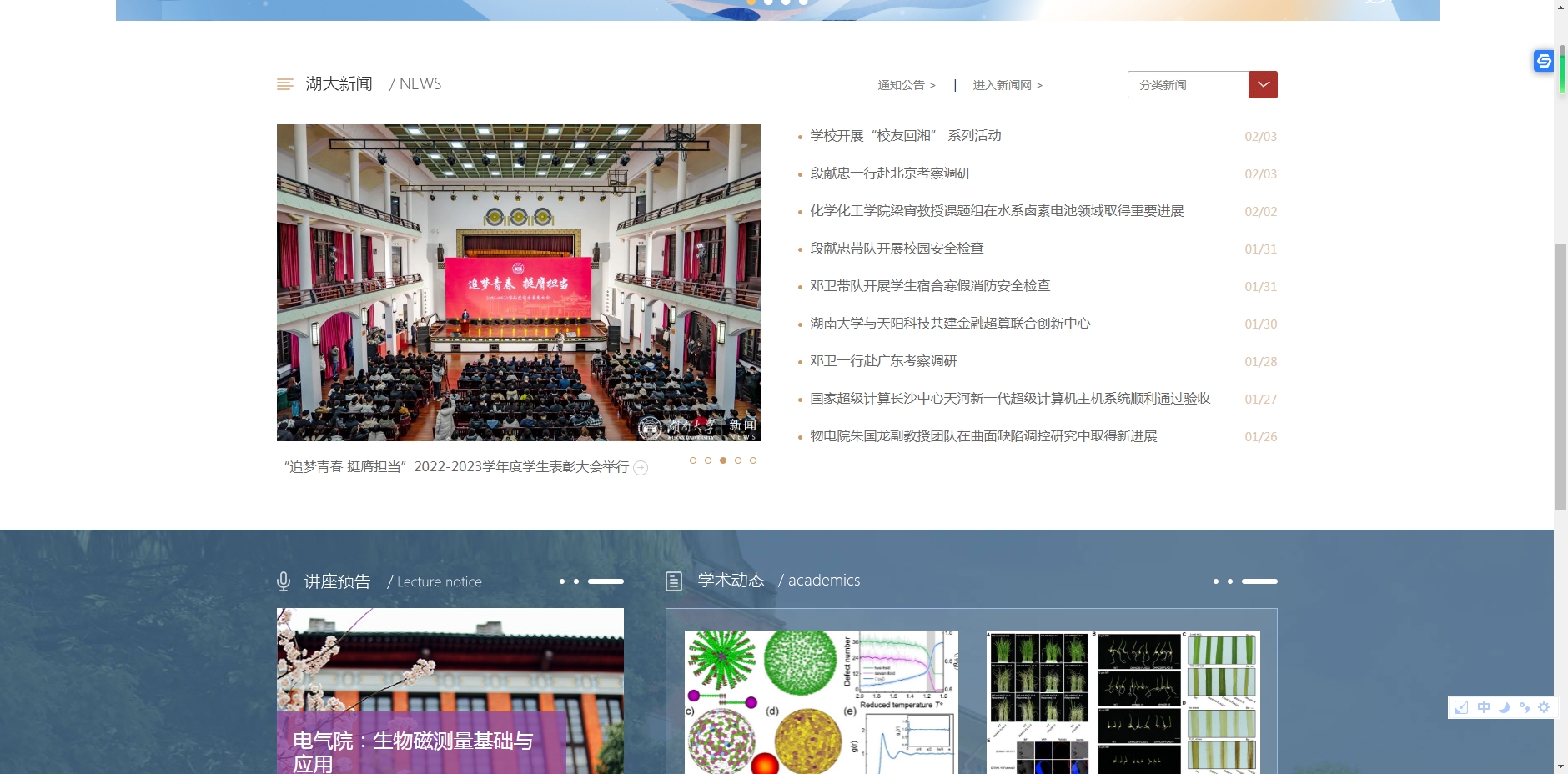Click the punctuation icon in IME toolbar
1568x774 pixels.
pyautogui.click(x=1524, y=707)
